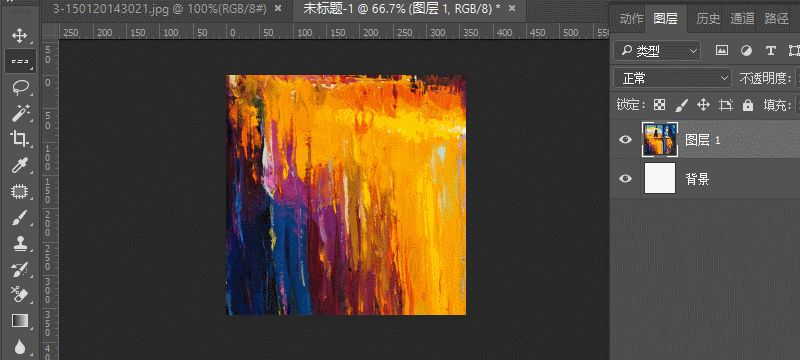Select the Move tool
800x360 pixels.
coord(19,36)
